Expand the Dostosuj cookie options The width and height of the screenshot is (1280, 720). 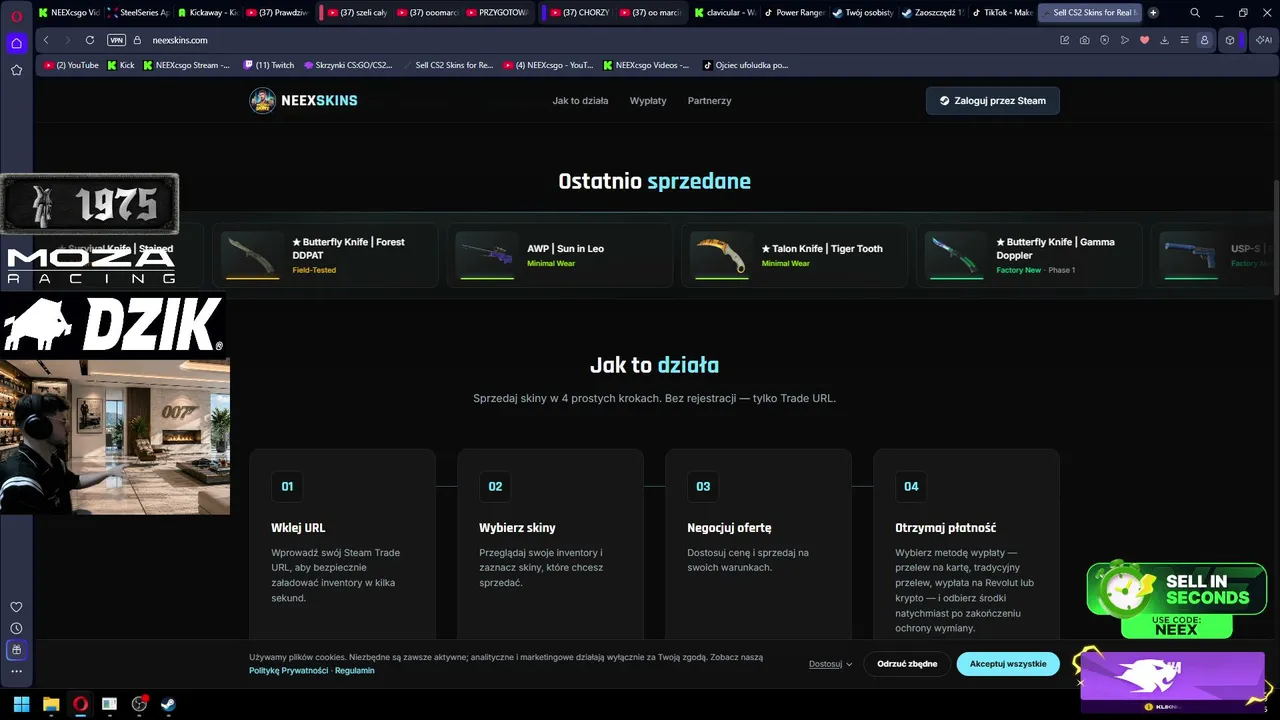831,664
